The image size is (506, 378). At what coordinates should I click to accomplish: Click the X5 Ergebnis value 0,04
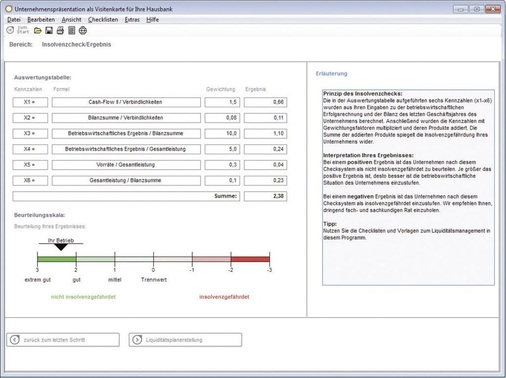coord(265,165)
